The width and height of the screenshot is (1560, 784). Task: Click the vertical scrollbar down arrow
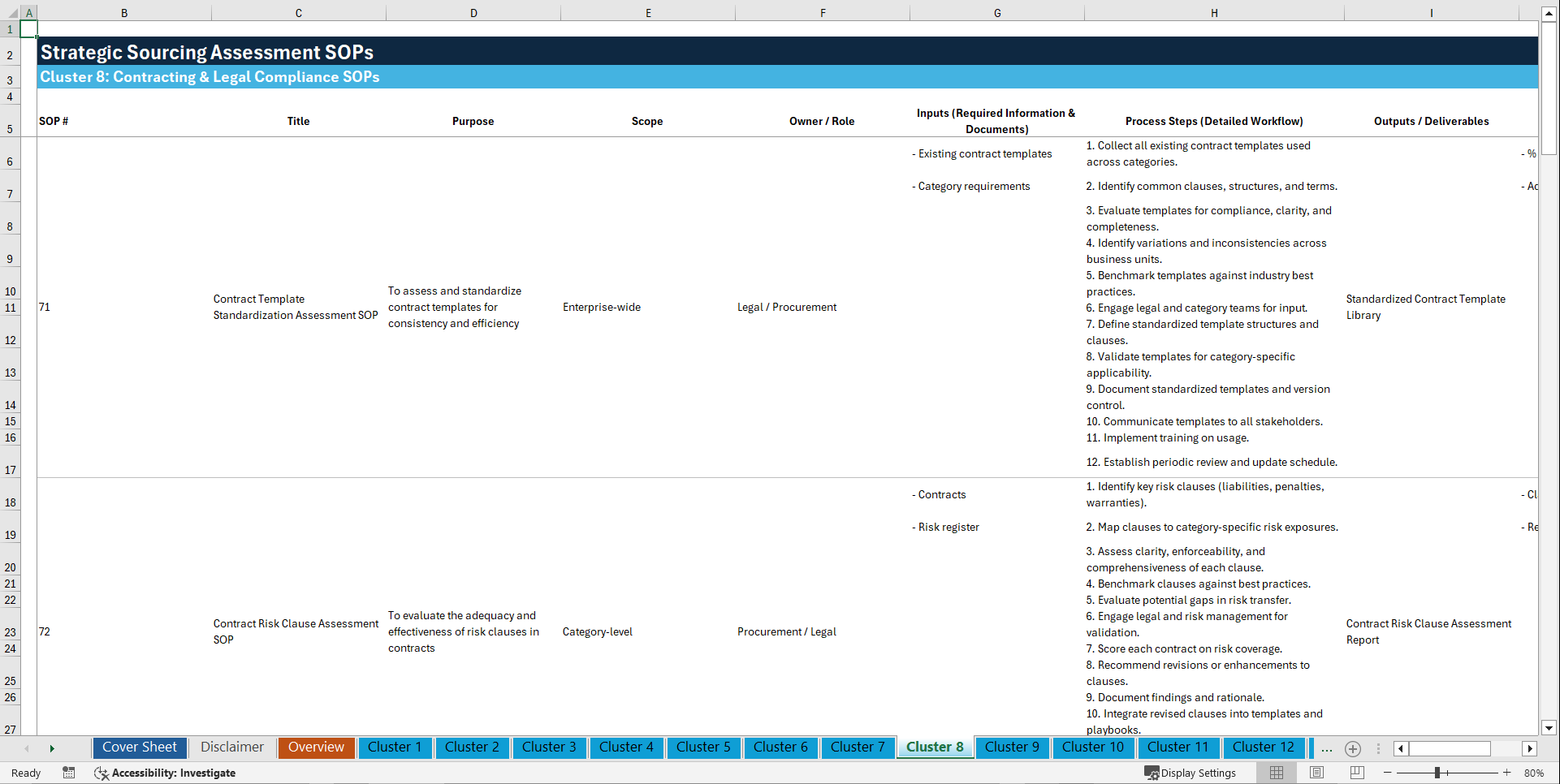pos(1549,728)
